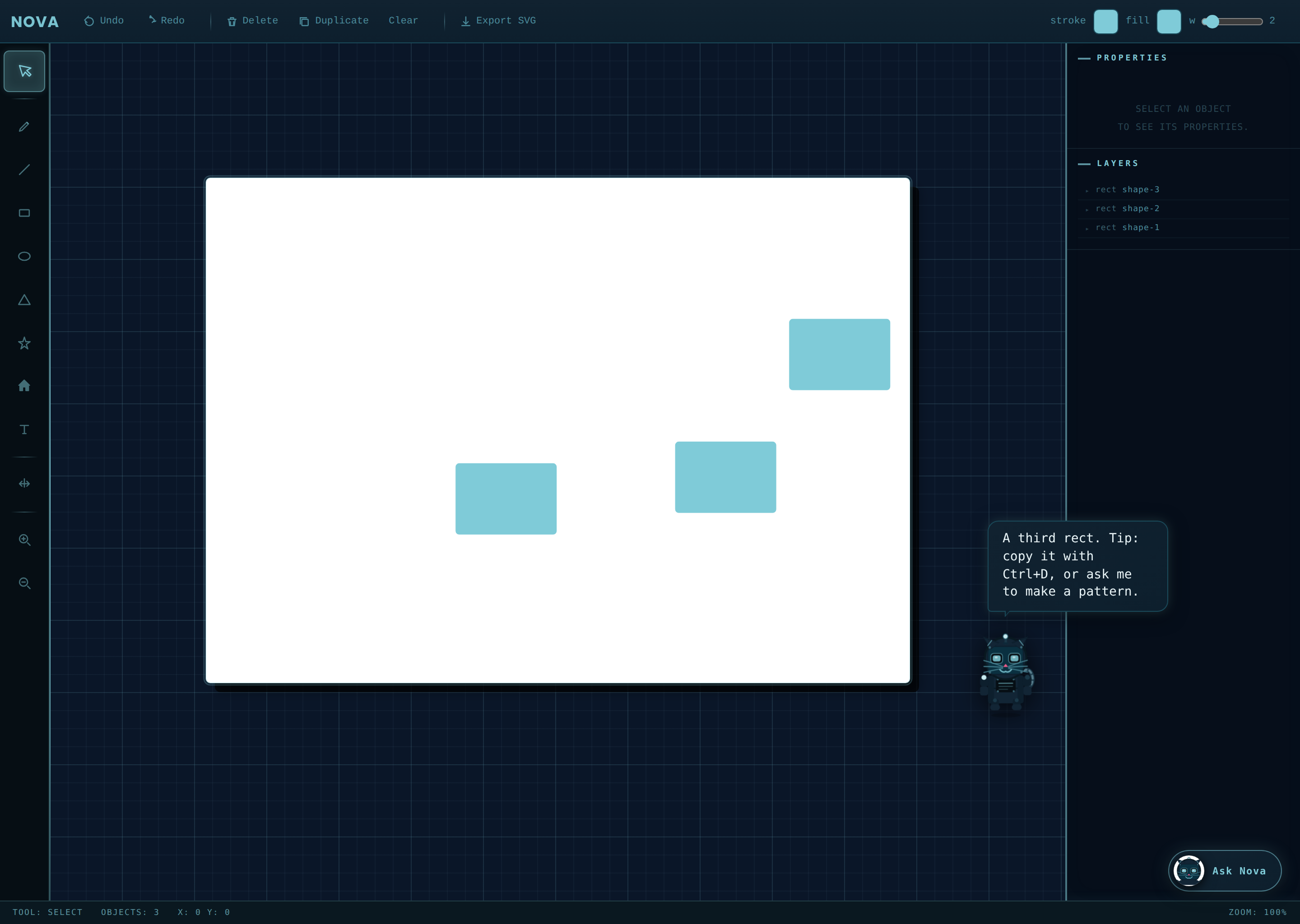Click the NOVA logo
This screenshot has height=924, width=1300.
click(35, 22)
